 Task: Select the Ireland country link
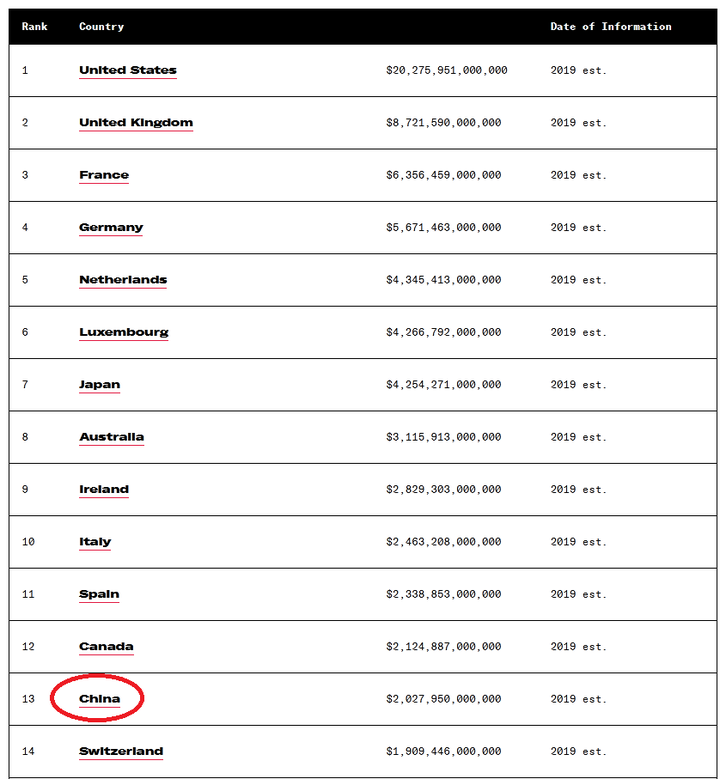pos(104,489)
